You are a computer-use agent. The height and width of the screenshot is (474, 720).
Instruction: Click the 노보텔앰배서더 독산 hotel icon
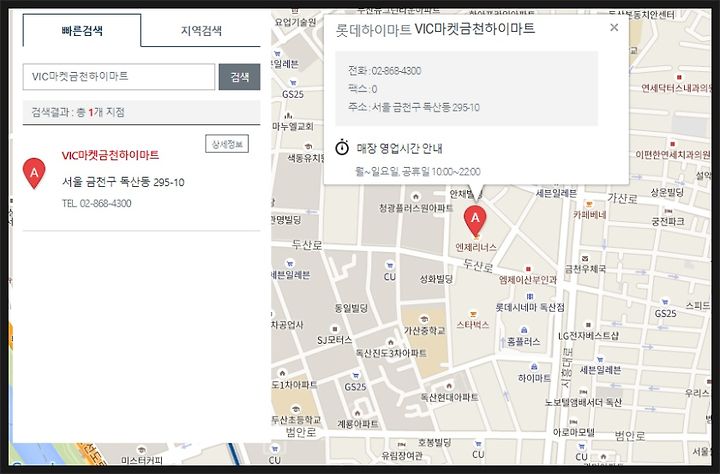coord(583,392)
